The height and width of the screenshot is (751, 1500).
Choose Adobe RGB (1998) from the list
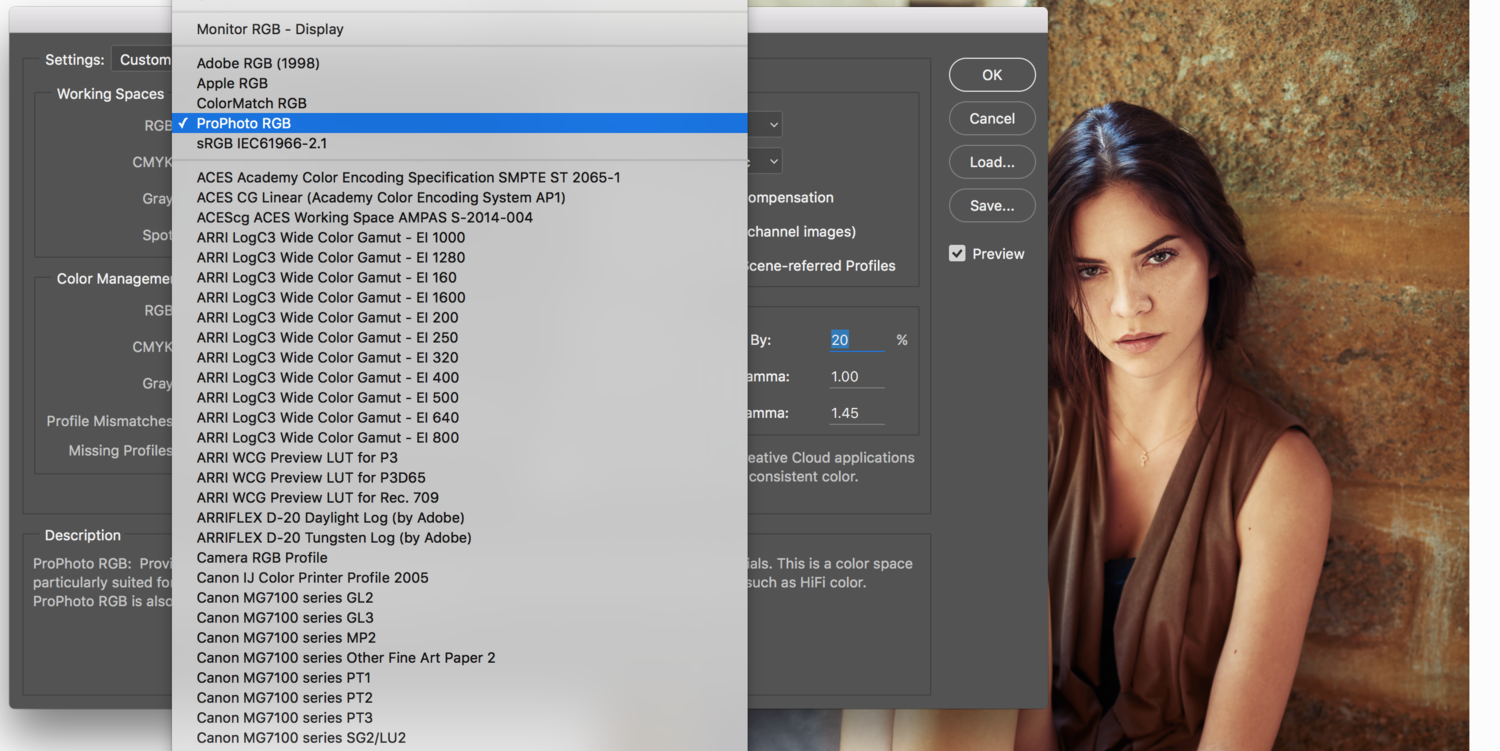[x=258, y=63]
